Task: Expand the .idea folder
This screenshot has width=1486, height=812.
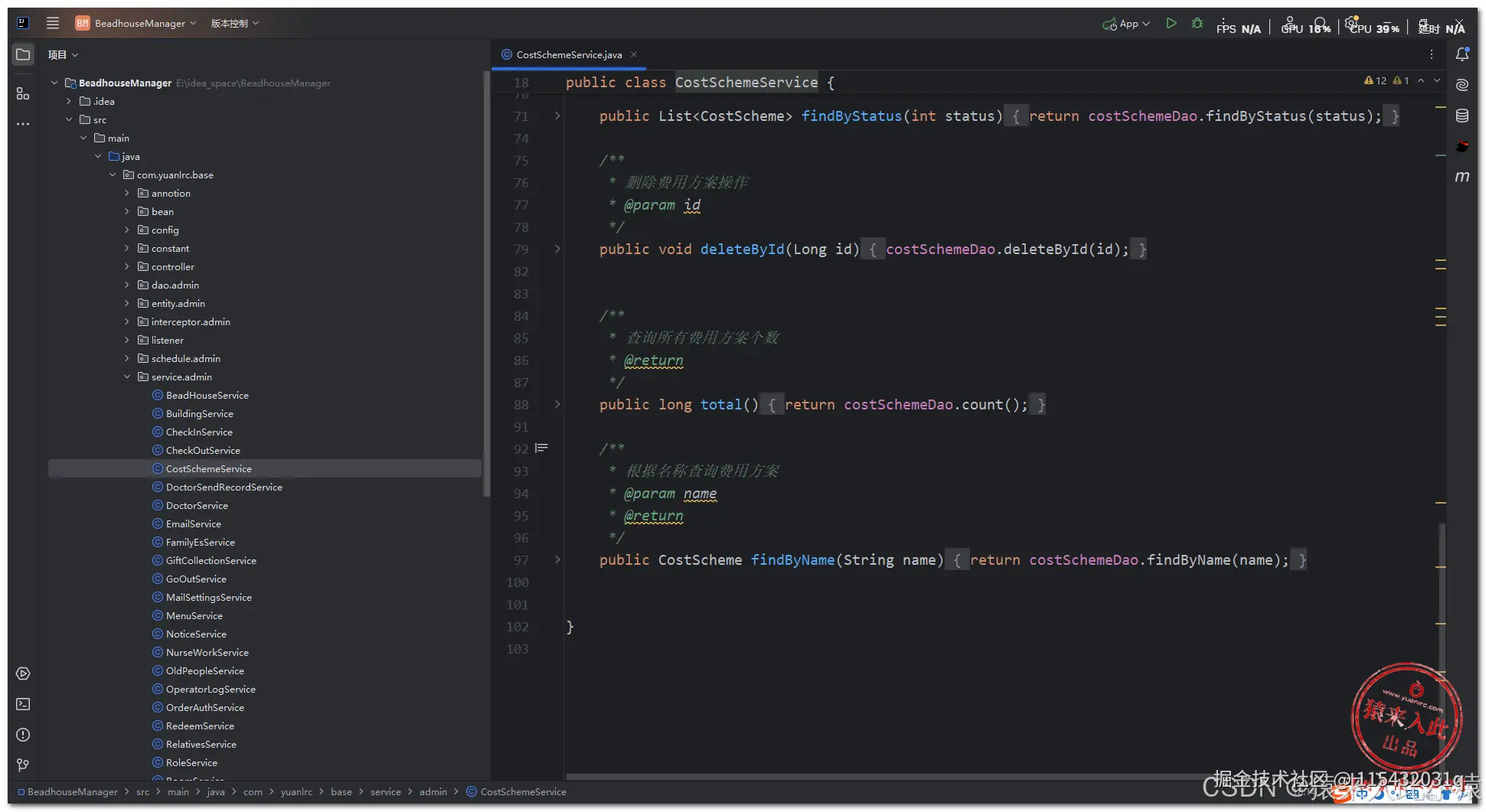Action: coord(69,101)
